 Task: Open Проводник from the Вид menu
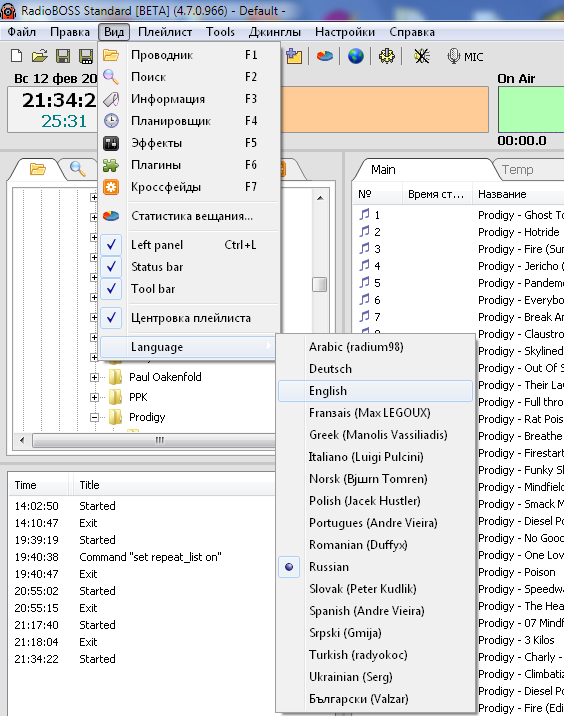point(189,55)
